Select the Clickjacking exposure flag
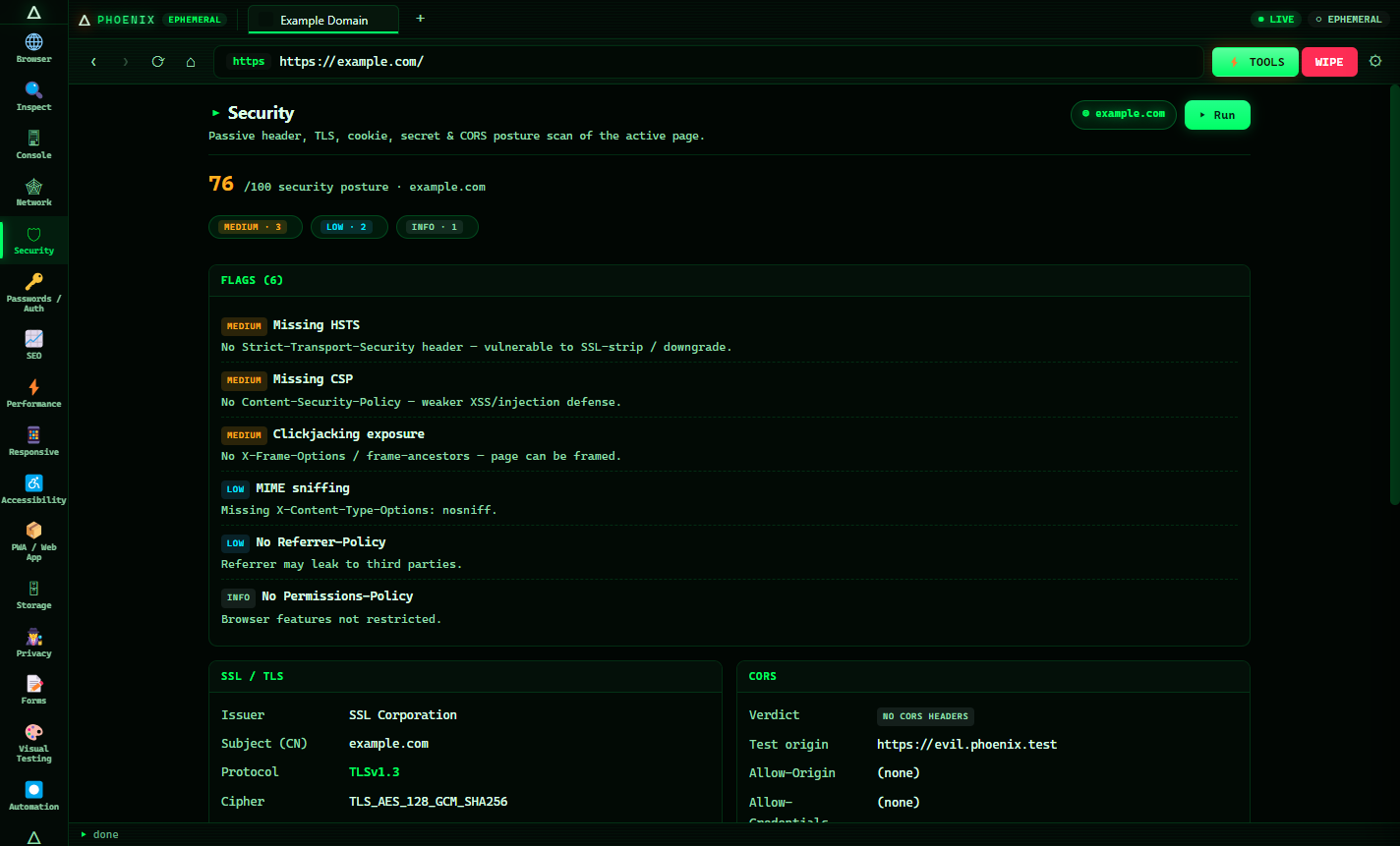Image resolution: width=1400 pixels, height=846 pixels. point(729,444)
